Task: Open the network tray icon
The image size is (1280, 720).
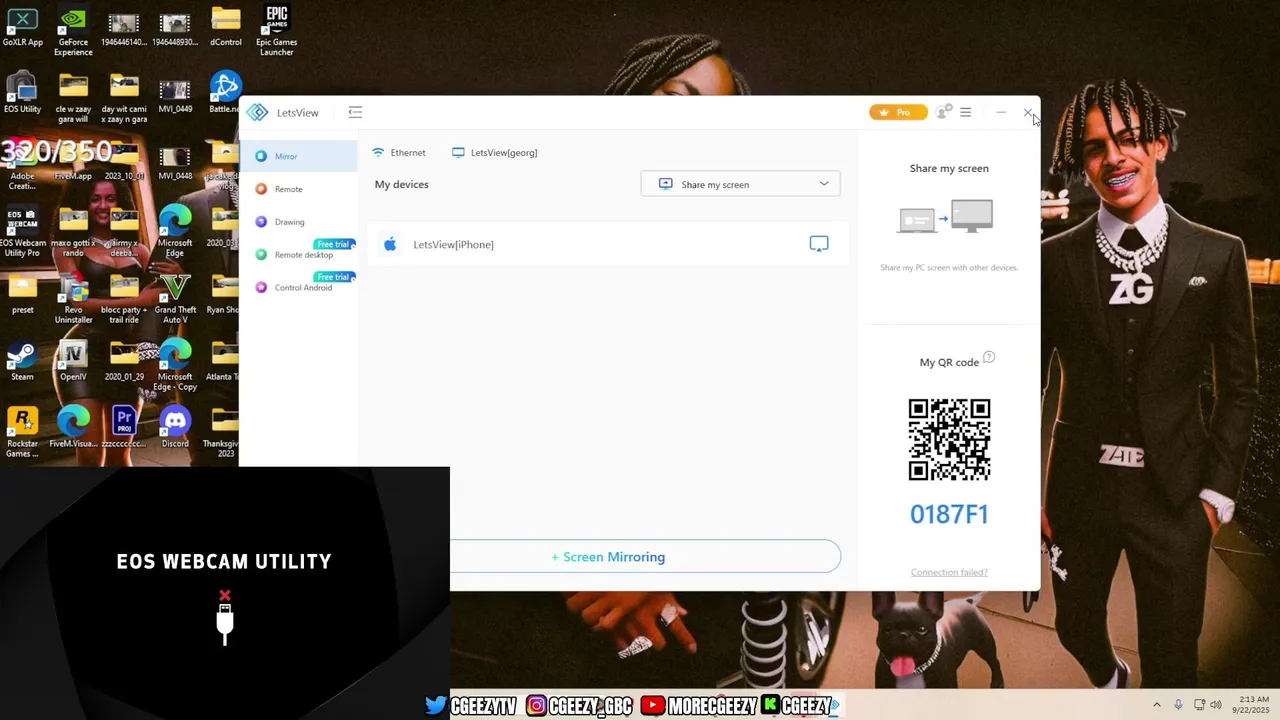Action: [1199, 705]
